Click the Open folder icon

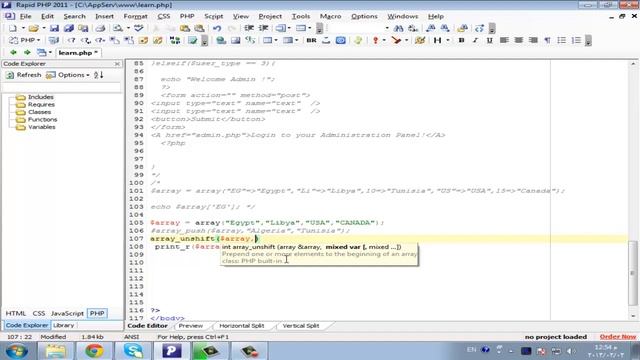33,28
